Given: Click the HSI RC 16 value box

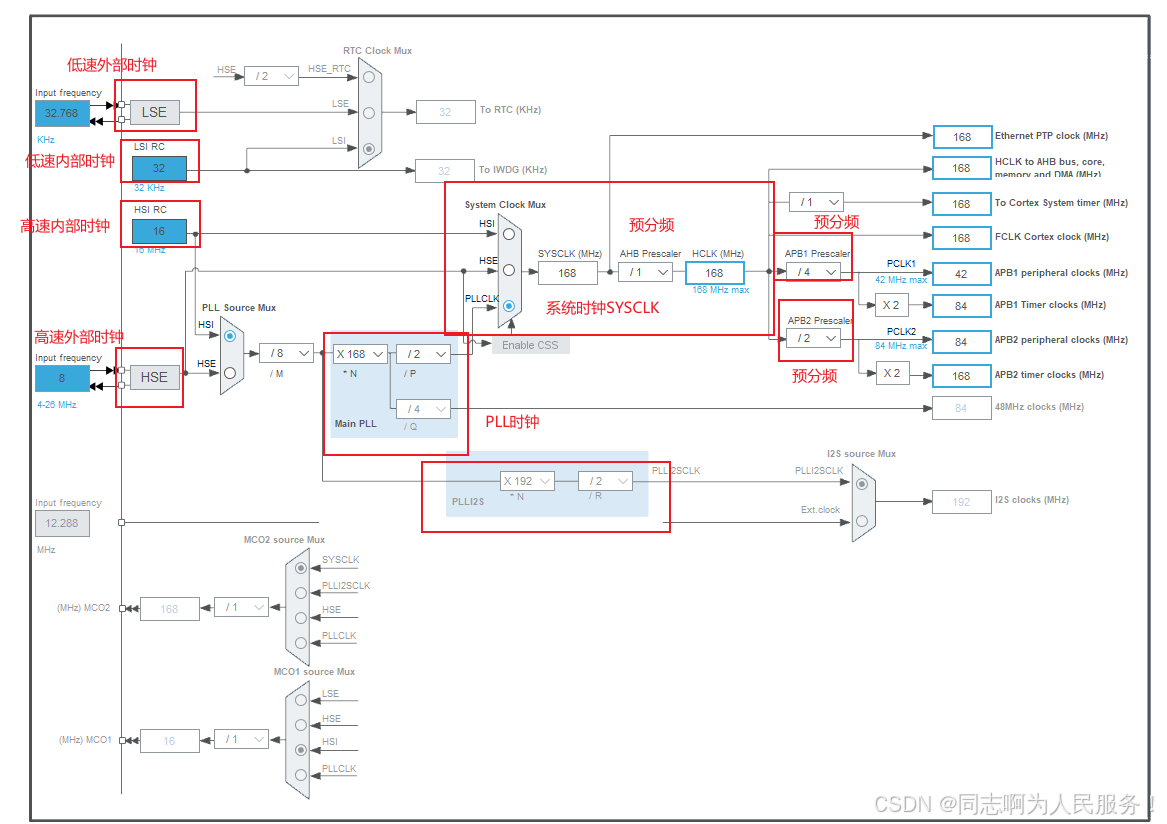Looking at the screenshot, I should click(159, 231).
